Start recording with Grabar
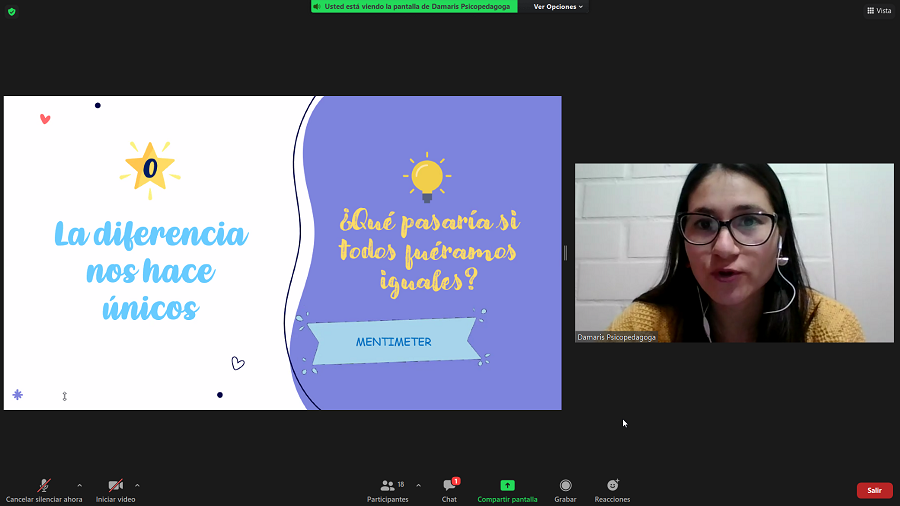The height and width of the screenshot is (506, 900). click(565, 491)
